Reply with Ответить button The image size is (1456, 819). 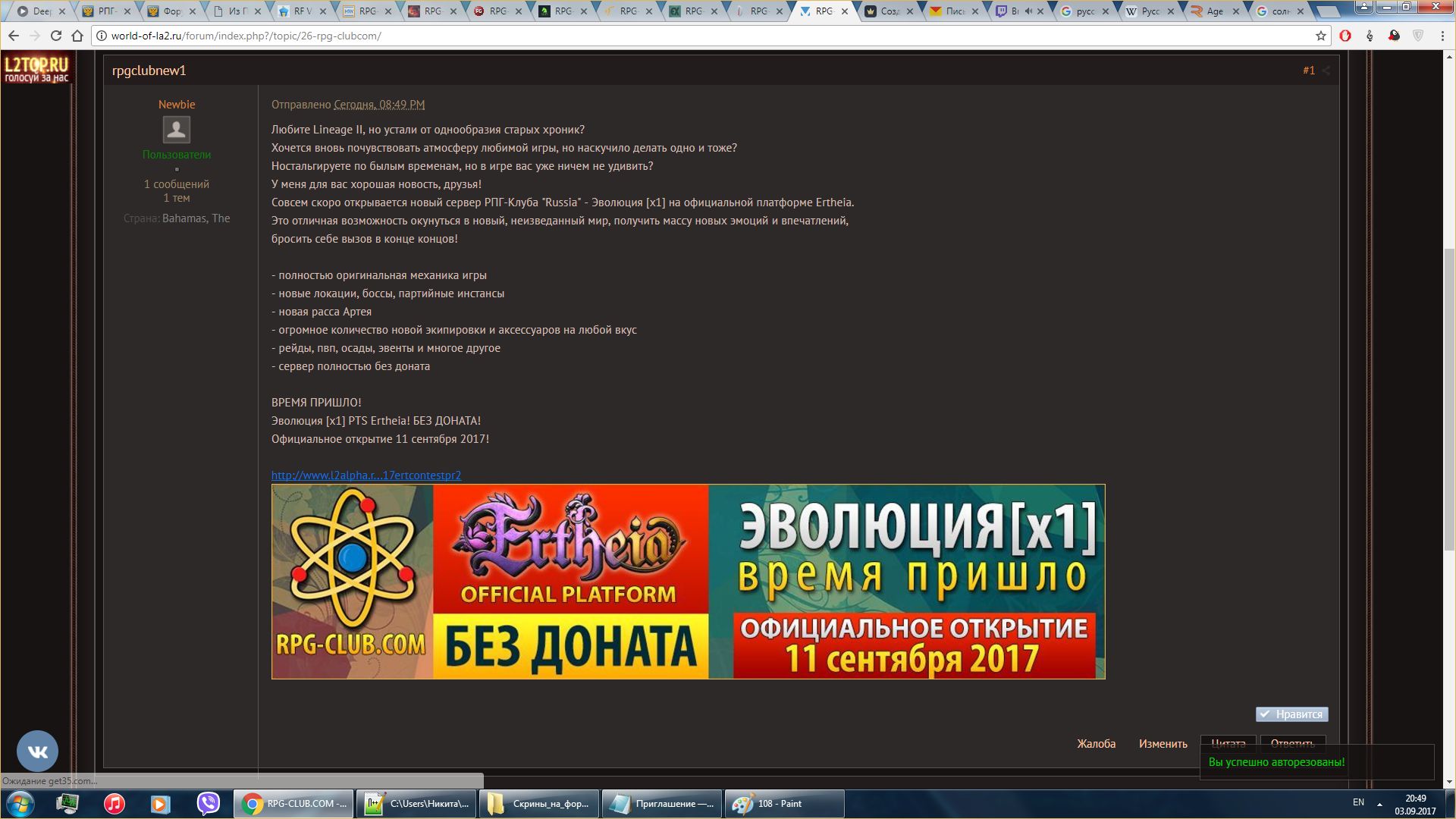coord(1292,742)
